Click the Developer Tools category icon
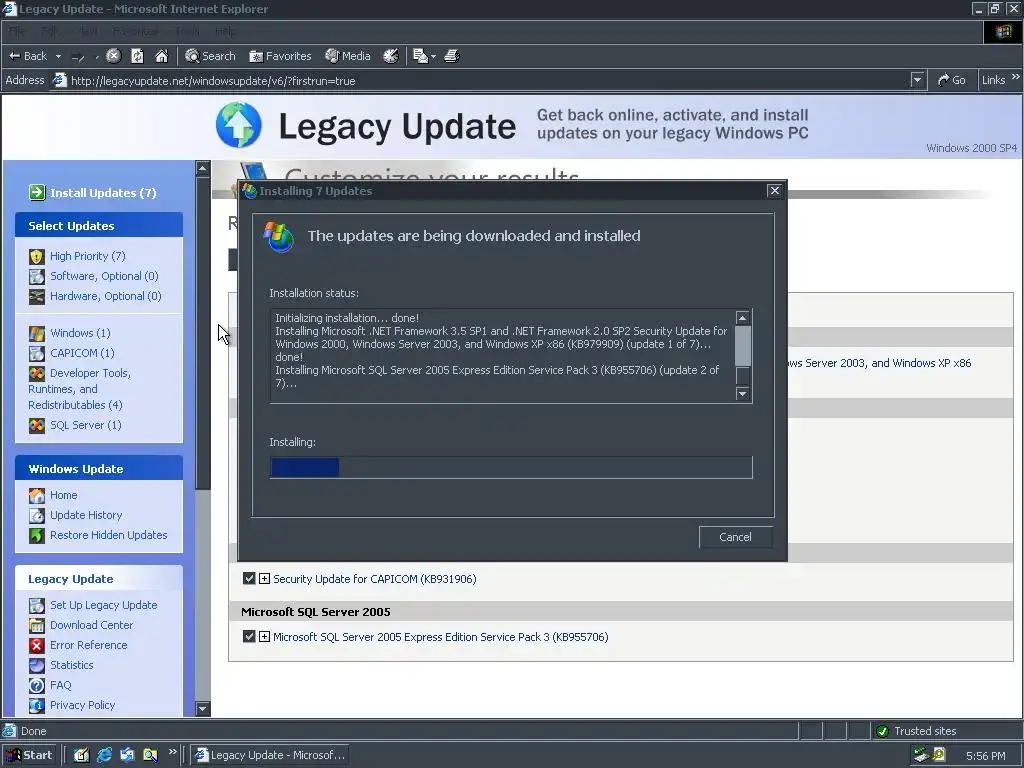This screenshot has height=768, width=1024. (37, 374)
